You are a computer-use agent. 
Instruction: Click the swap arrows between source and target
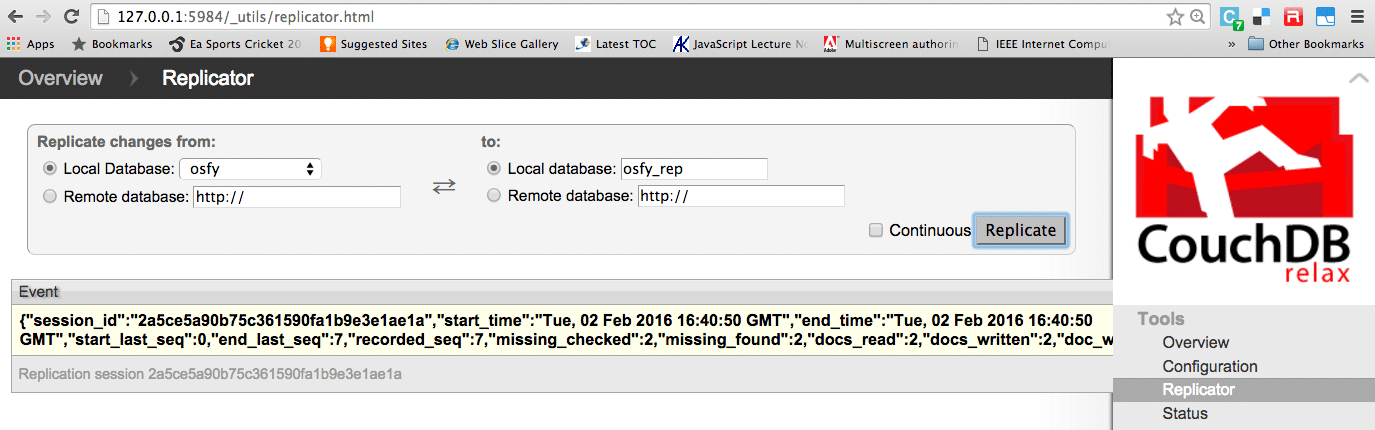coord(444,186)
